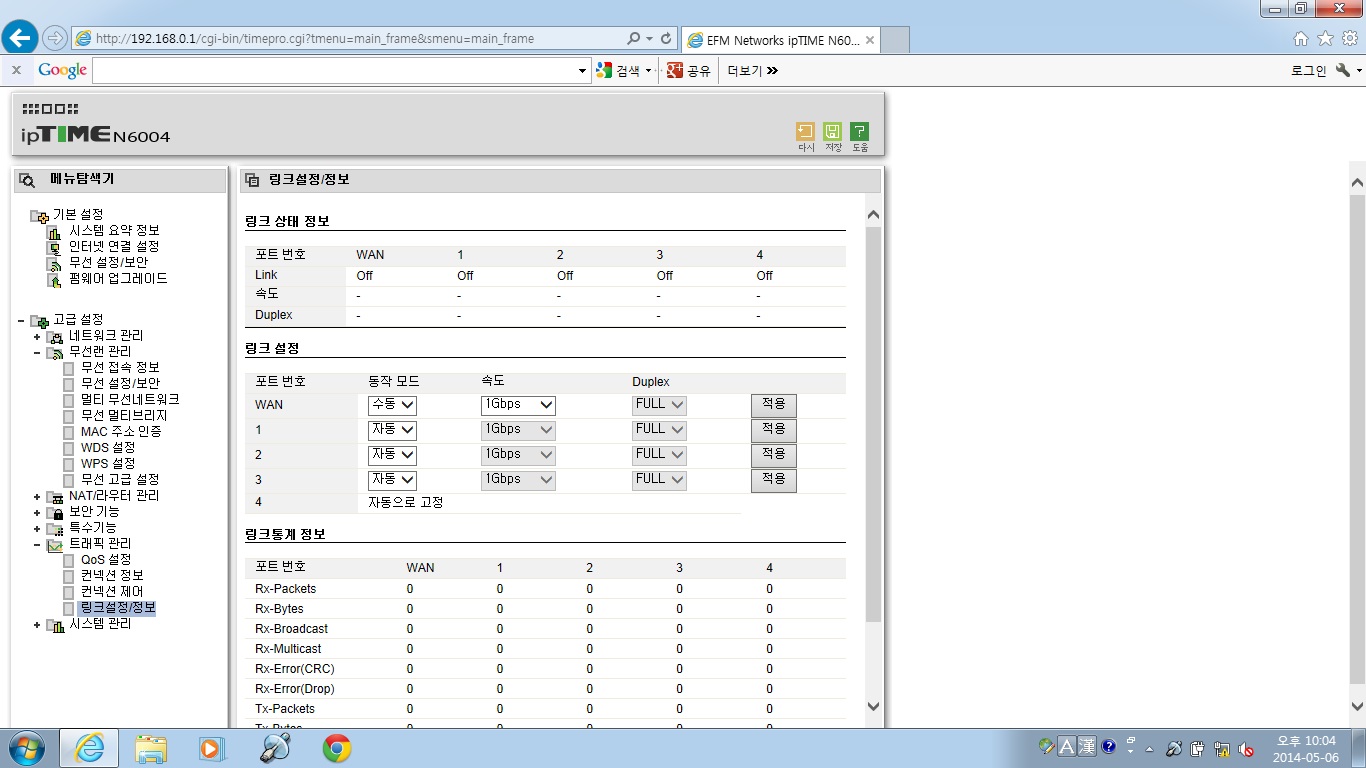The height and width of the screenshot is (768, 1366).
Task: Open File Explorer from the taskbar
Action: pyautogui.click(x=151, y=748)
